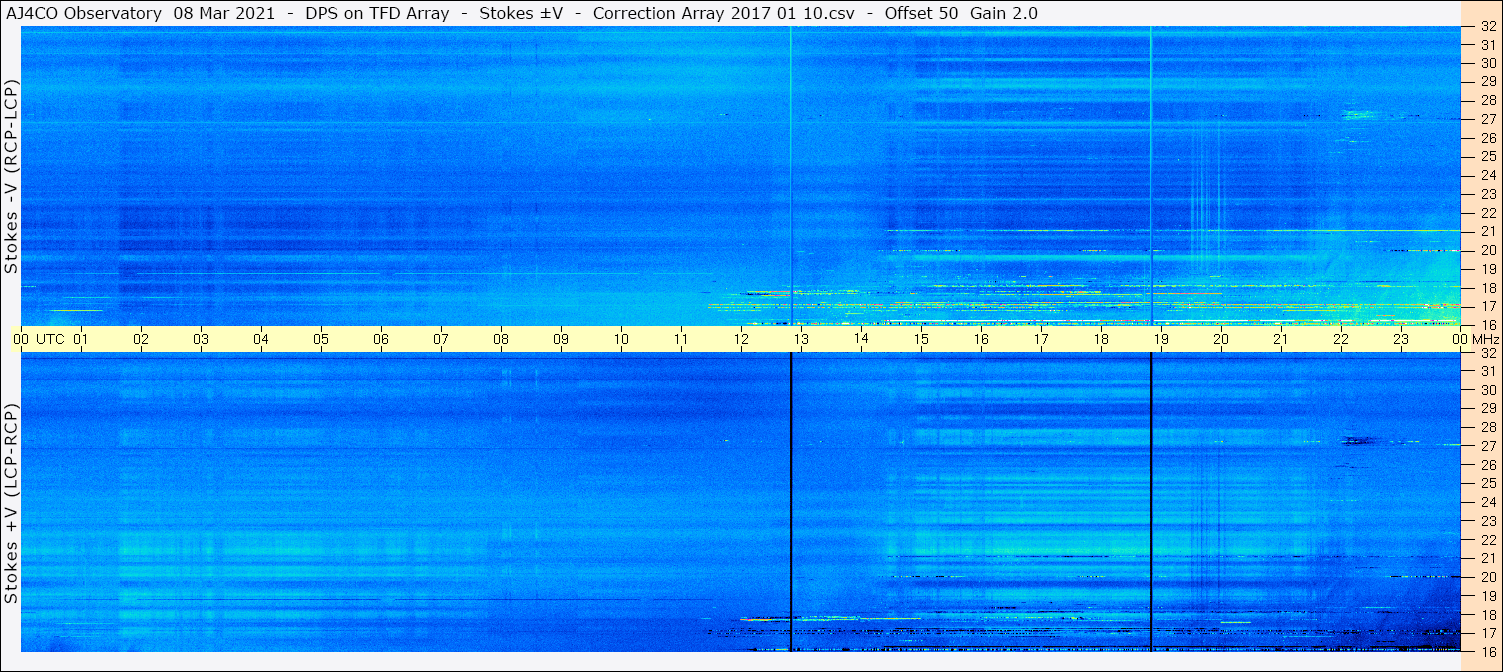This screenshot has width=1503, height=672.
Task: Click cyan vertical line near 19 UTC, -V panel
Action: [x=1151, y=176]
